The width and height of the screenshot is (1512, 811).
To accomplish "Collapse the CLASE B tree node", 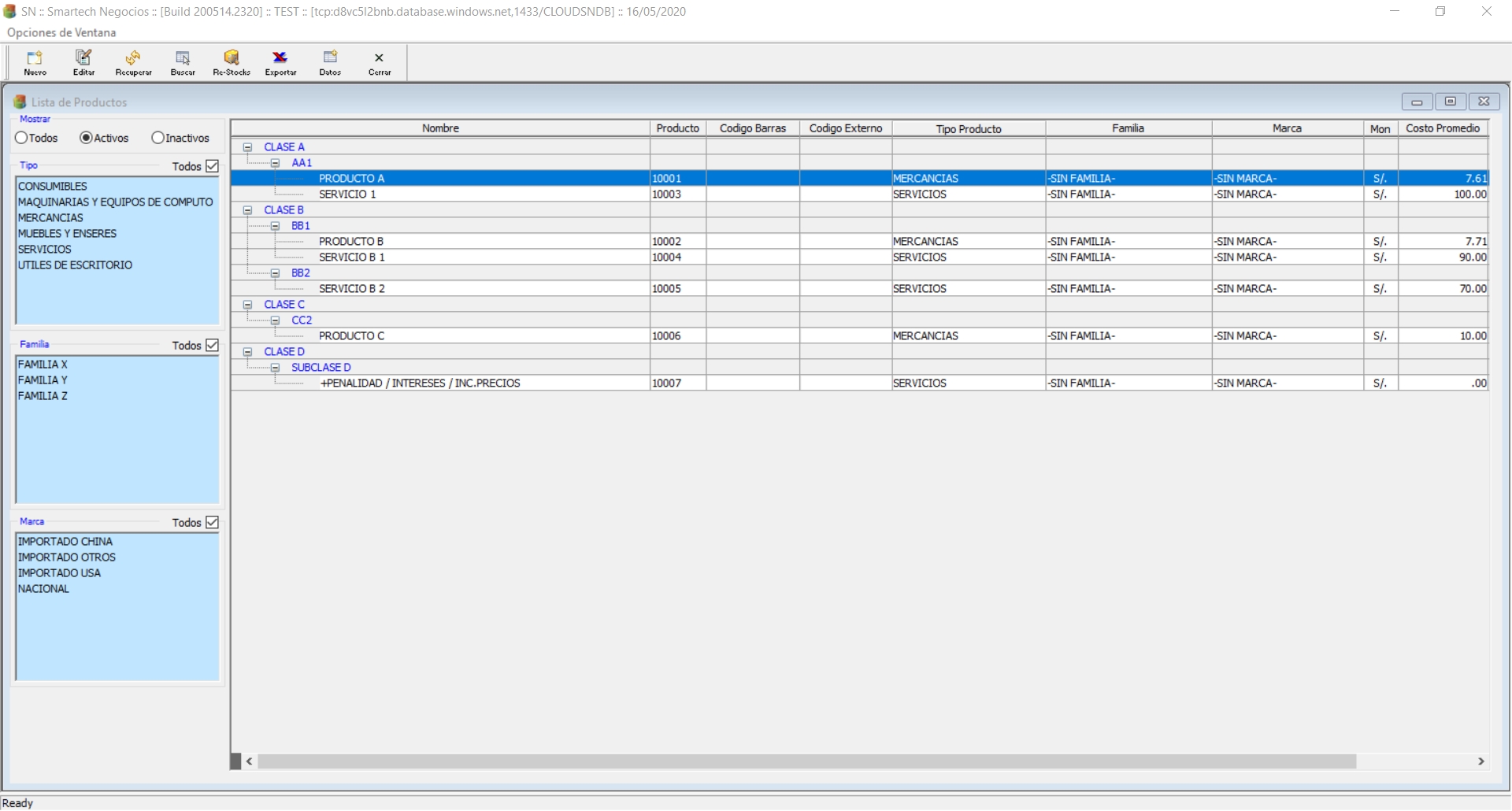I will point(247,210).
